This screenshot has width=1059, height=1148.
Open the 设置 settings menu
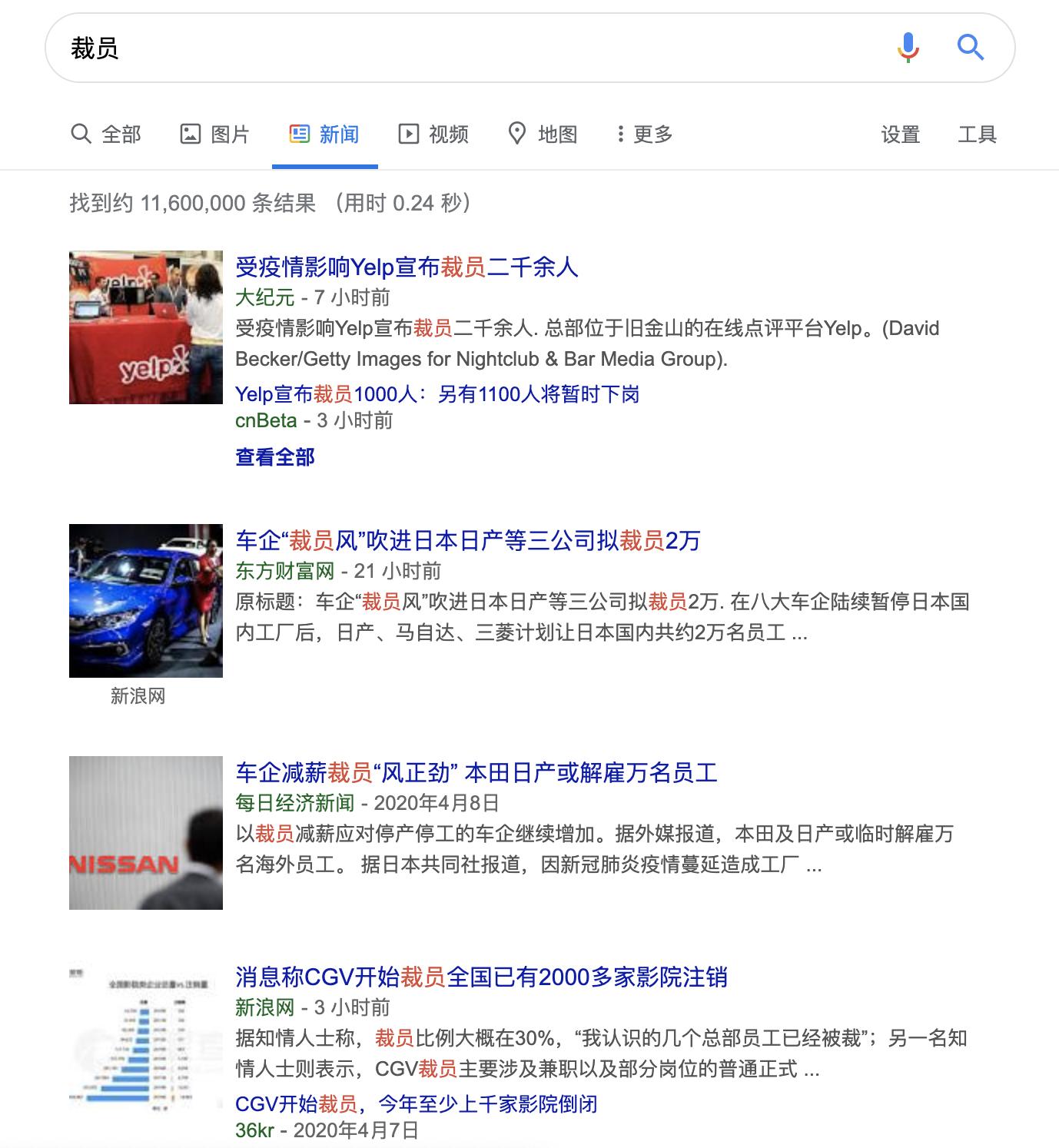pyautogui.click(x=899, y=134)
